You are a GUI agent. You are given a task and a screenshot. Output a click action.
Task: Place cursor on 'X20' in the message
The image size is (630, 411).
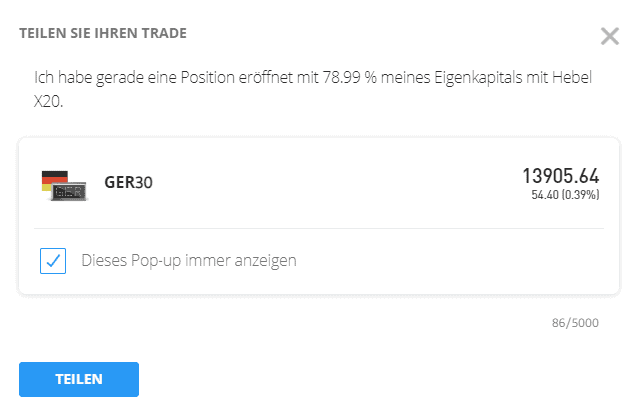tap(49, 99)
